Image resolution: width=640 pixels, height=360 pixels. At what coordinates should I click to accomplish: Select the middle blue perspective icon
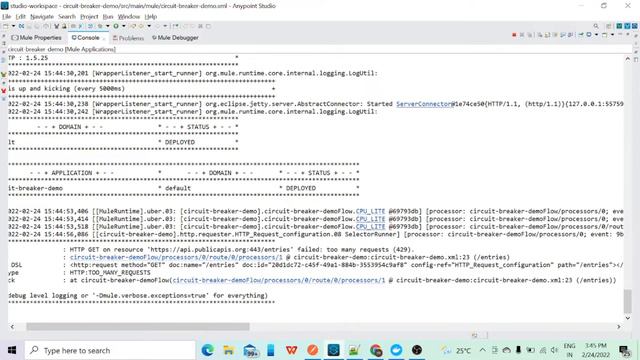(627, 26)
